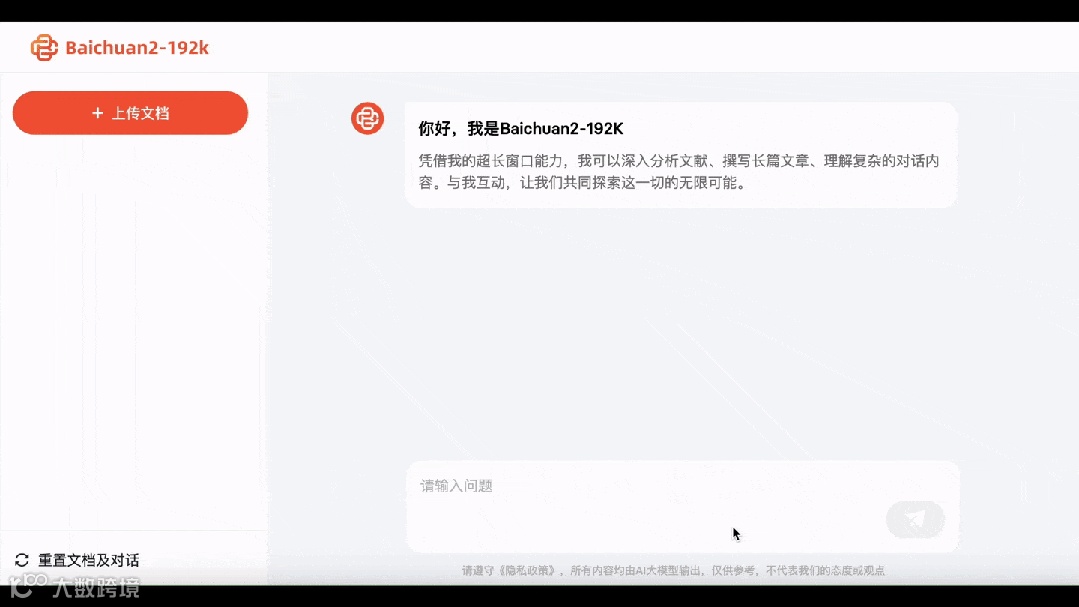Click the Baichuan bot avatar beside greeting
This screenshot has height=607, width=1079.
[367, 118]
